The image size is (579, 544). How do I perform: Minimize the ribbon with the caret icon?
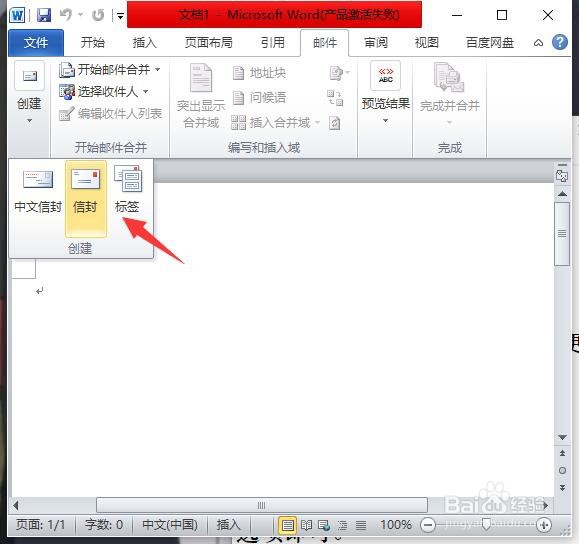538,42
